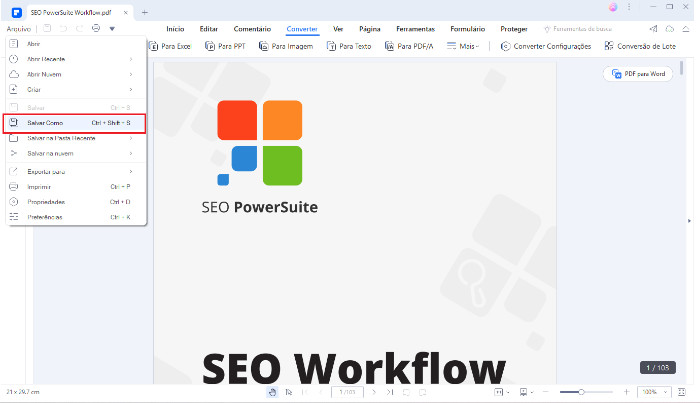Go to the previous page arrow

point(321,392)
